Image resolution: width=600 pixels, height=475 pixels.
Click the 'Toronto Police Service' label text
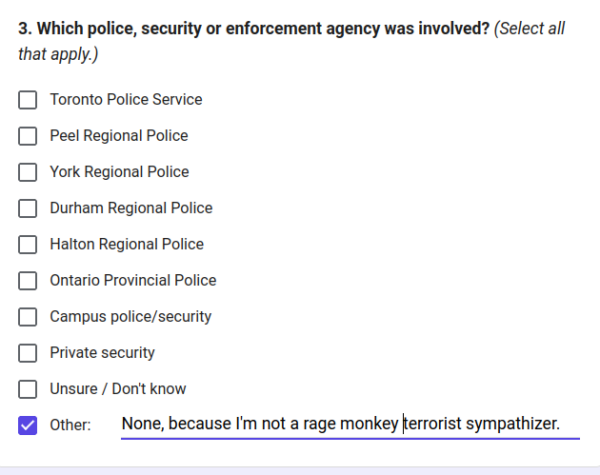click(126, 100)
